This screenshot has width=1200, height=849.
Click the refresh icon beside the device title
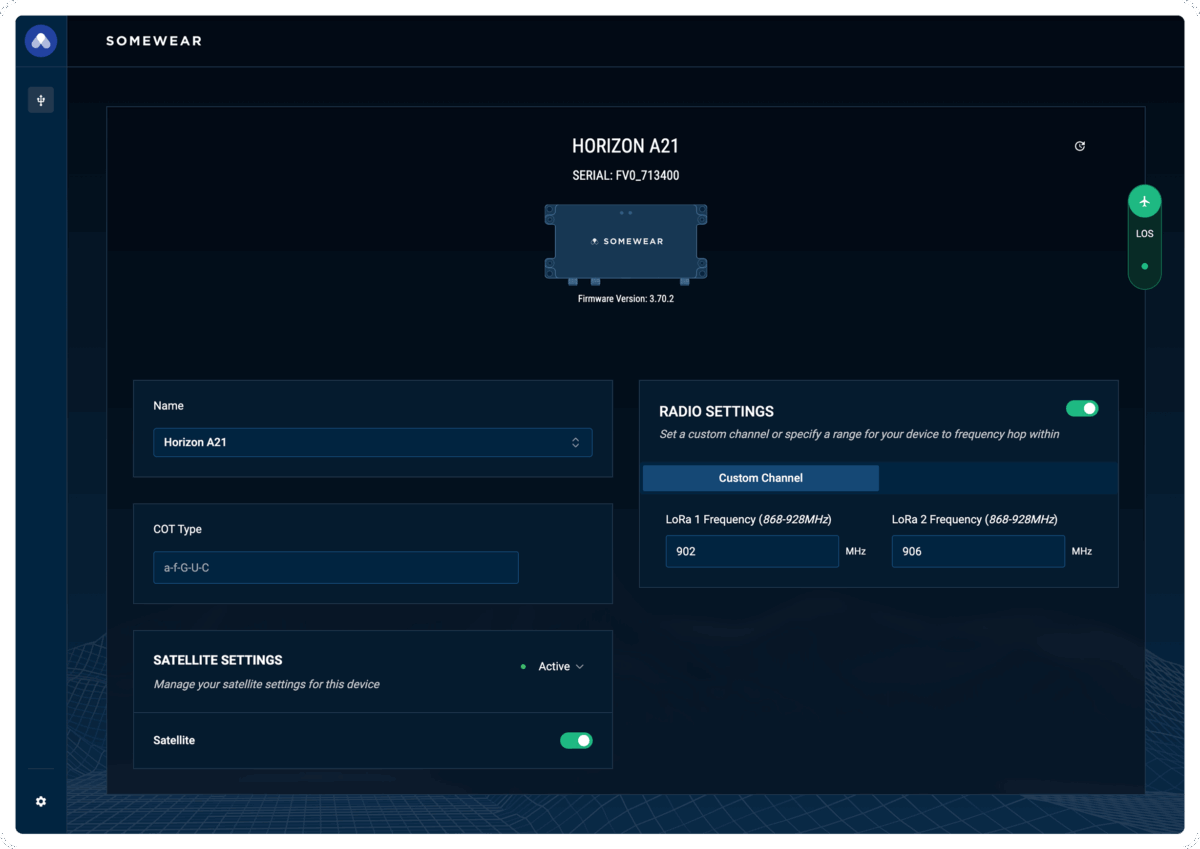tap(1080, 146)
